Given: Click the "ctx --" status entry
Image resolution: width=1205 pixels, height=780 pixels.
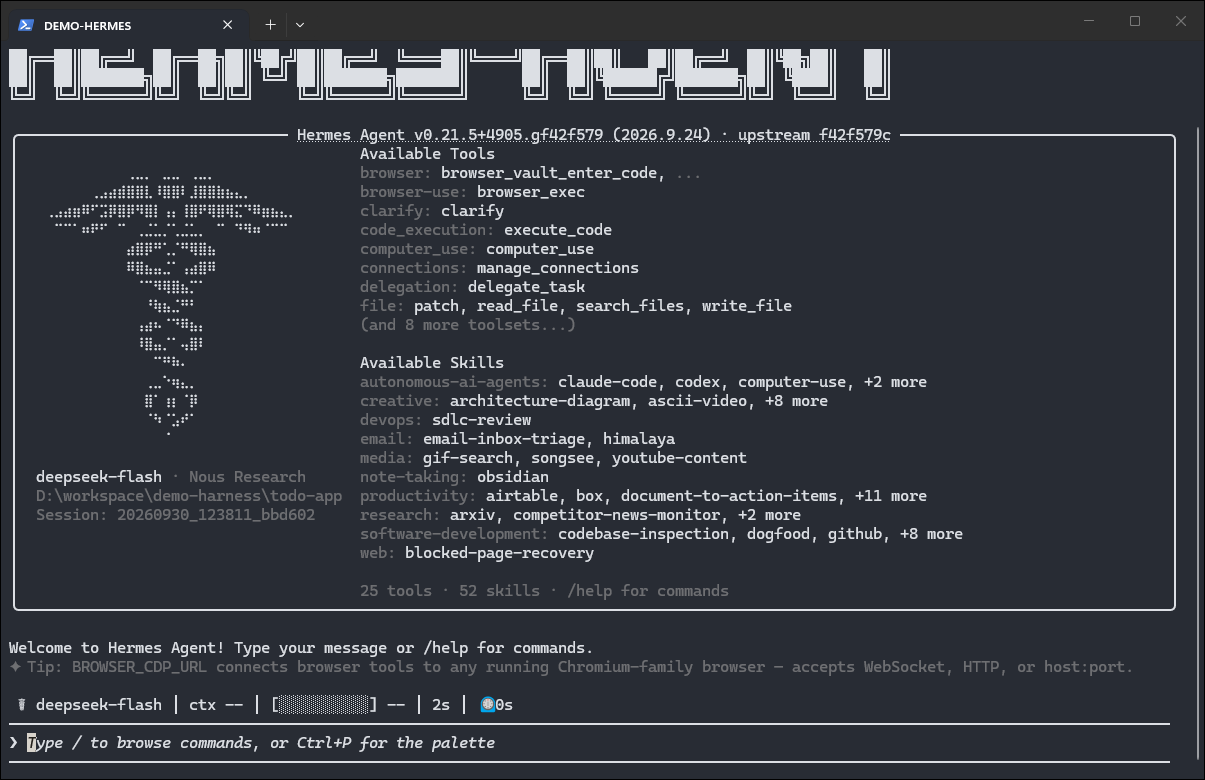Looking at the screenshot, I should pyautogui.click(x=216, y=705).
